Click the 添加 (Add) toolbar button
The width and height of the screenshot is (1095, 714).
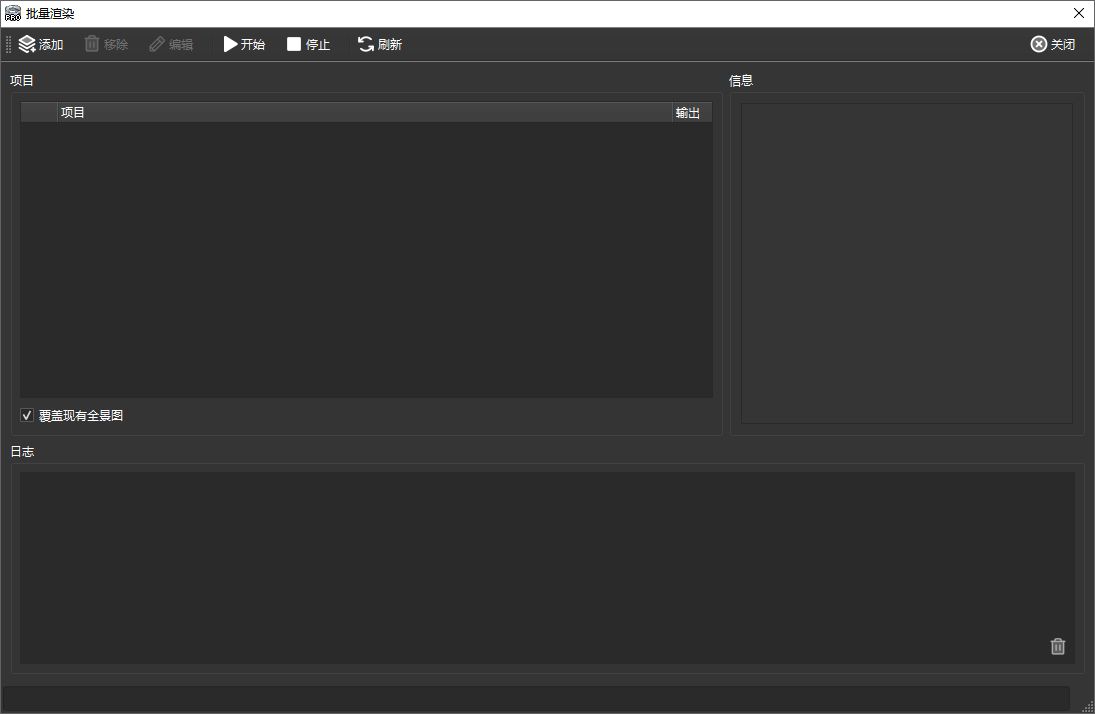click(41, 45)
